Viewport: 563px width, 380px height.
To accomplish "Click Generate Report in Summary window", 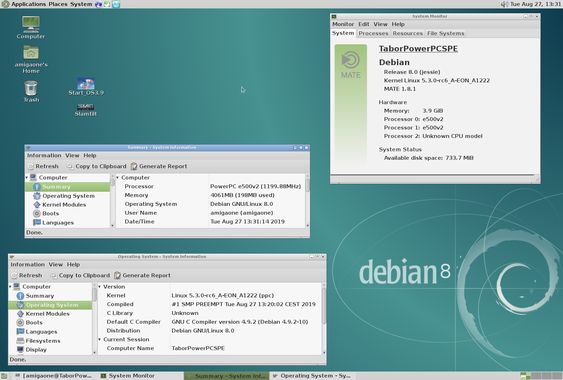I will tap(159, 166).
